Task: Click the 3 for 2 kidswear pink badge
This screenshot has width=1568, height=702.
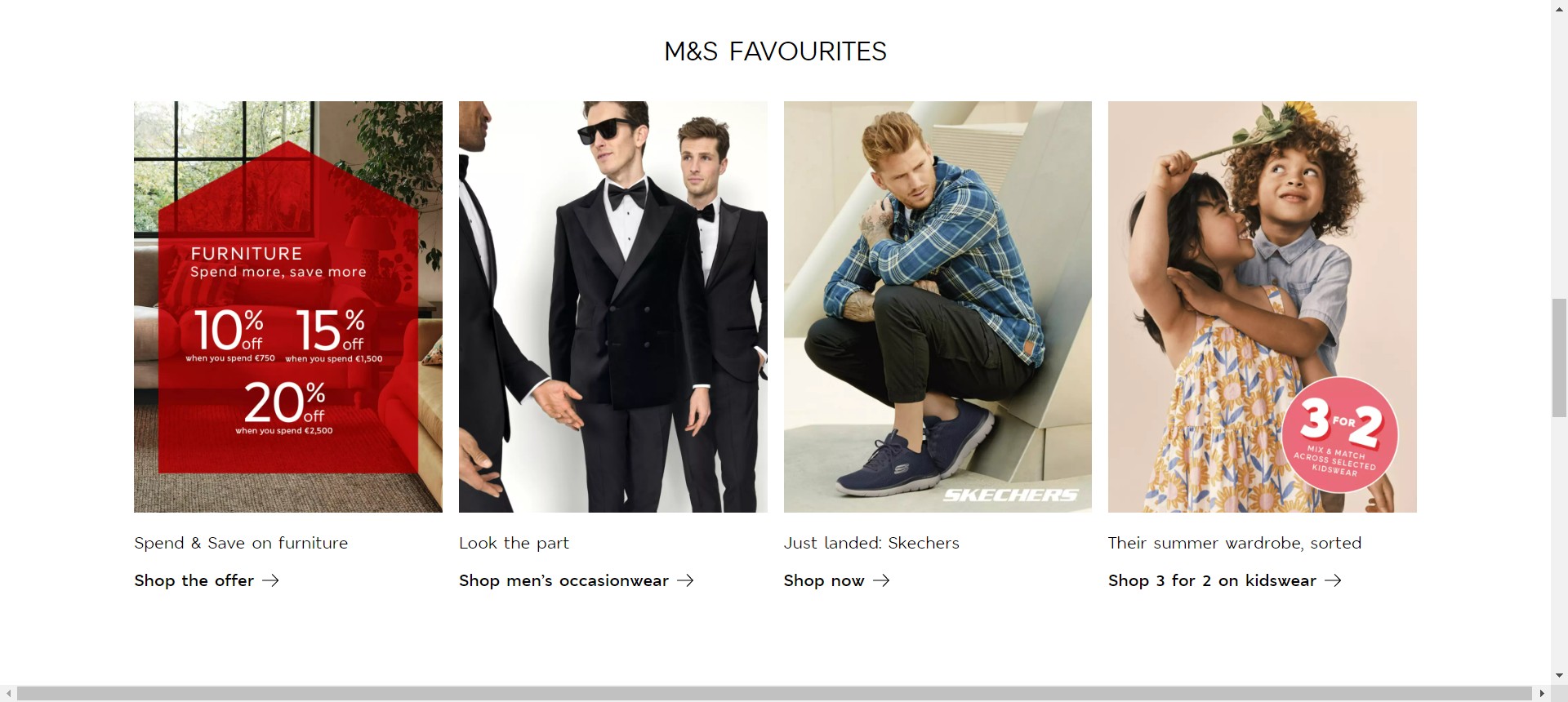Action: [1339, 434]
